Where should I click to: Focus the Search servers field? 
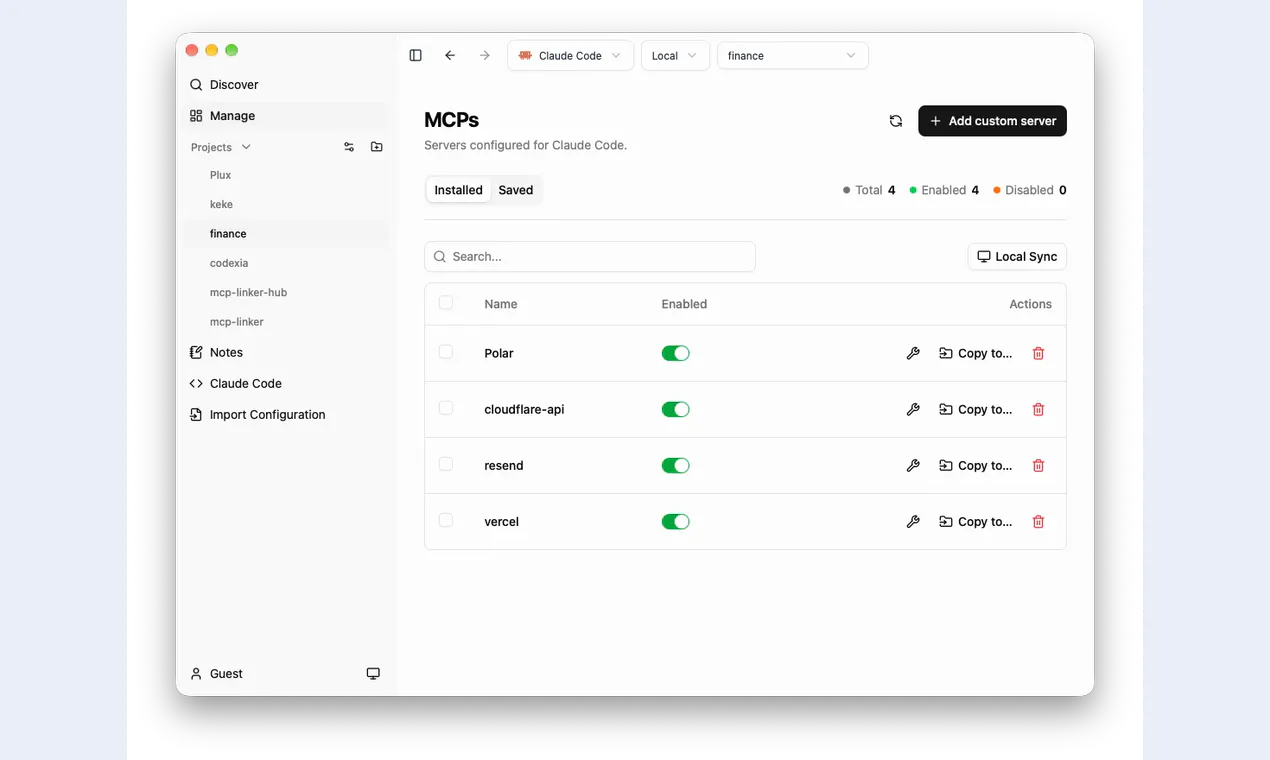(x=590, y=257)
